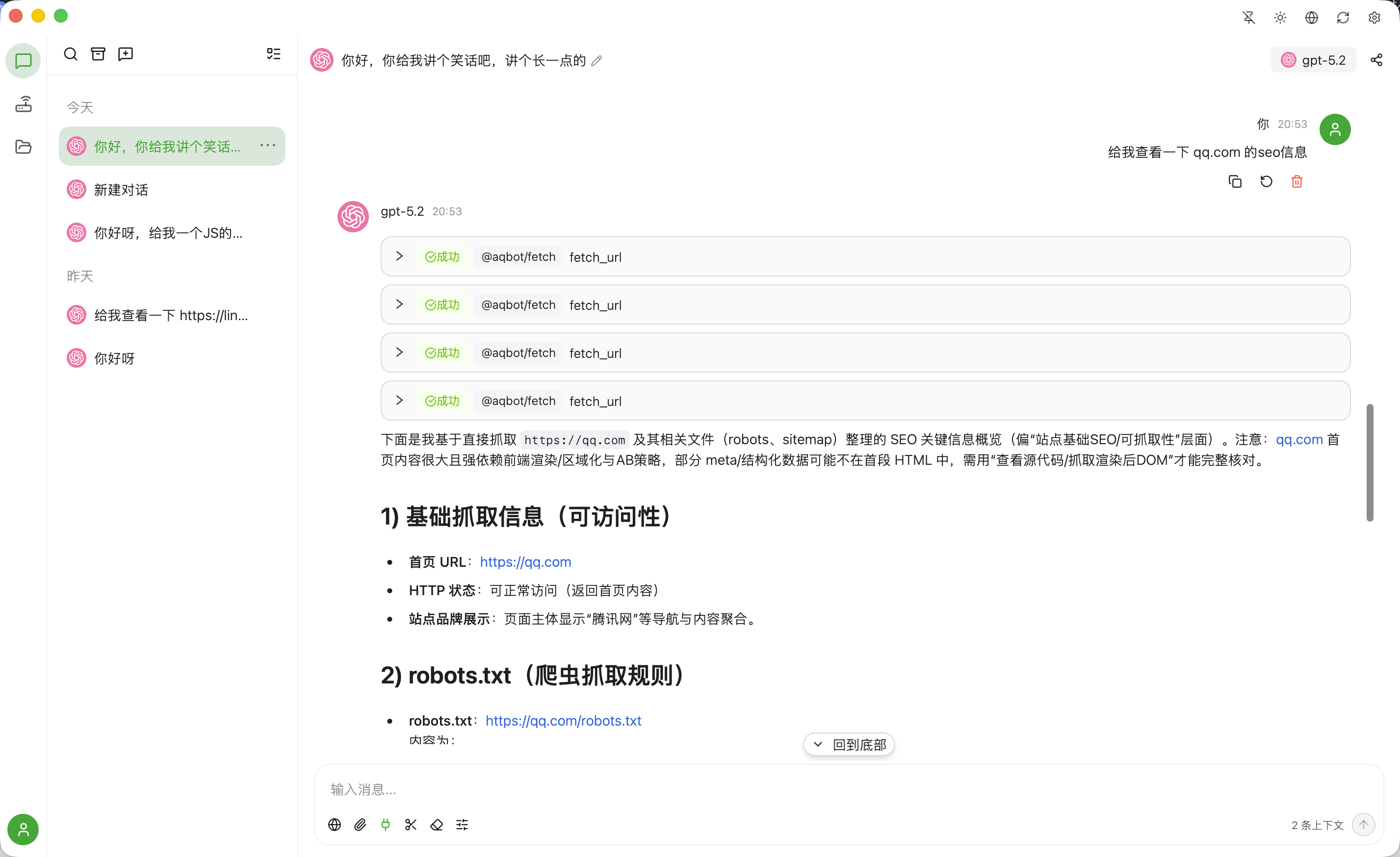This screenshot has height=857, width=1400.
Task: Open more options for the selected chat
Action: pos(267,146)
